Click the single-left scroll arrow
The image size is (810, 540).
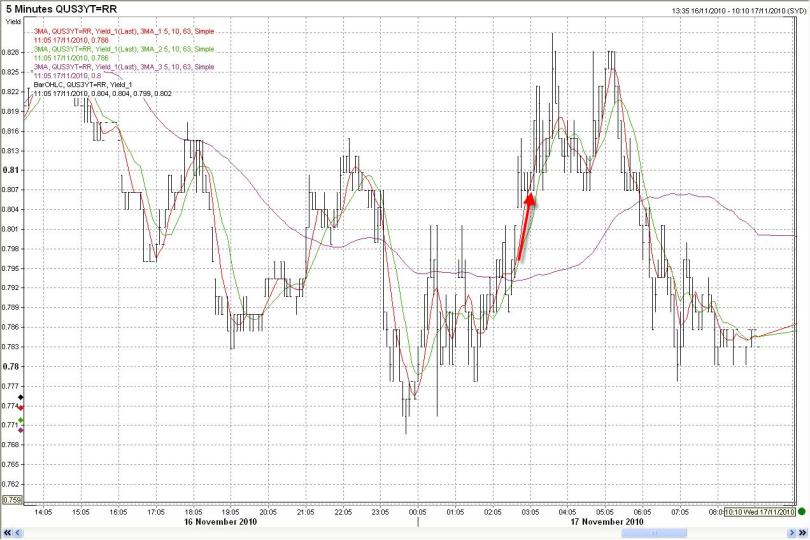(17, 532)
